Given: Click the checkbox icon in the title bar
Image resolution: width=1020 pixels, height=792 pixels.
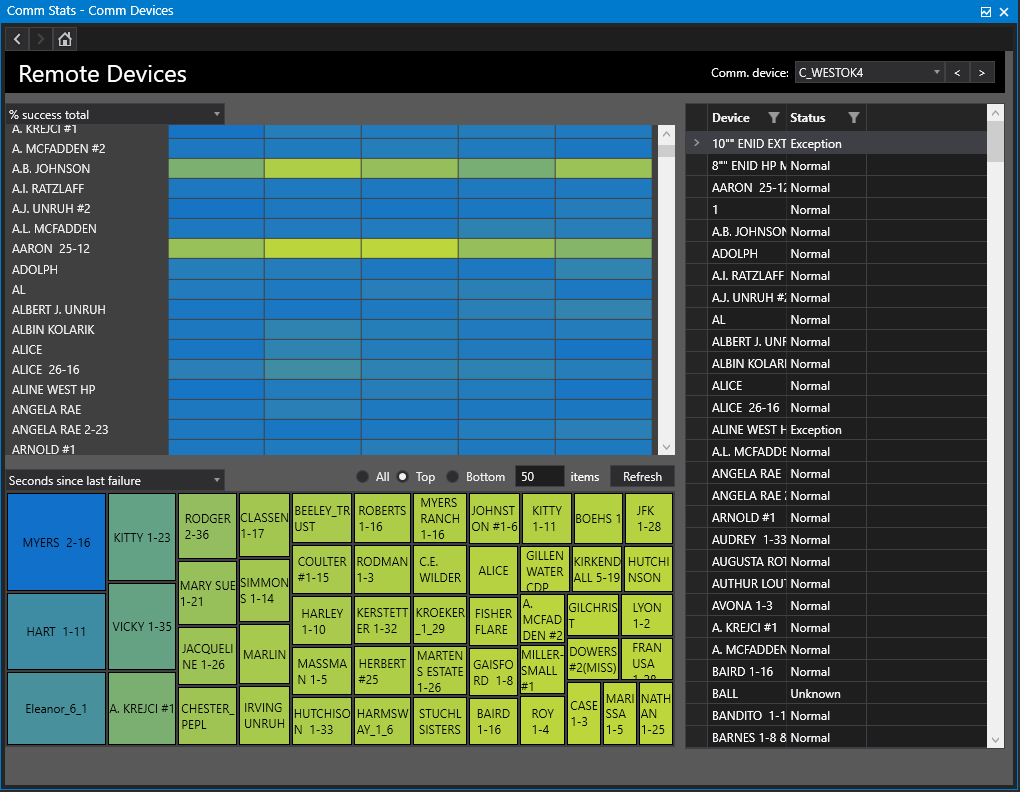Looking at the screenshot, I should 985,11.
